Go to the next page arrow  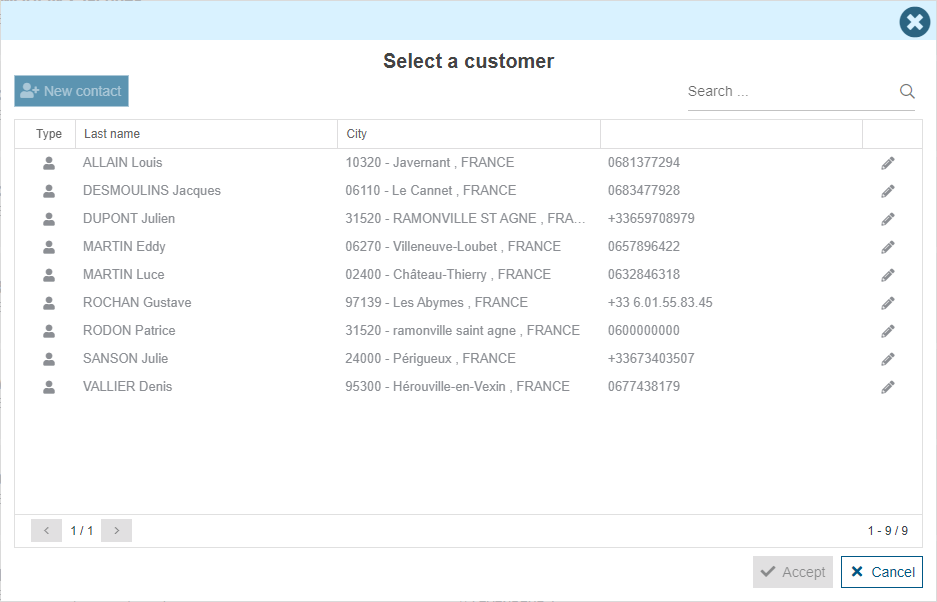click(116, 531)
